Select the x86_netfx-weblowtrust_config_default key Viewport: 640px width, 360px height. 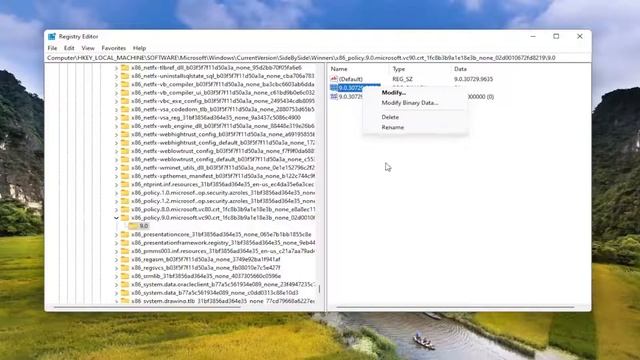pos(223,160)
